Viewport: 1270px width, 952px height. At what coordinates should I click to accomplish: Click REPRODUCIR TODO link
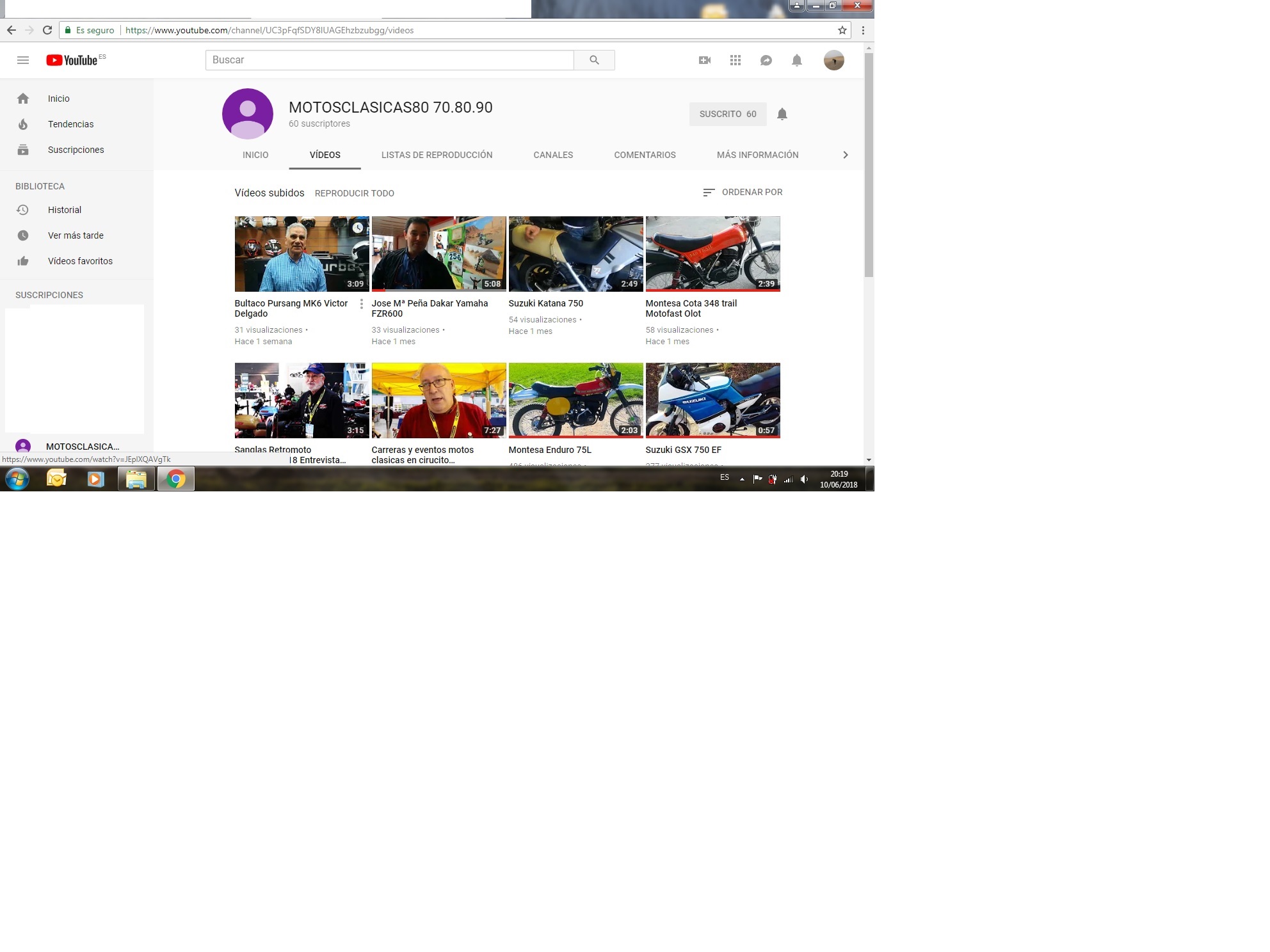355,193
